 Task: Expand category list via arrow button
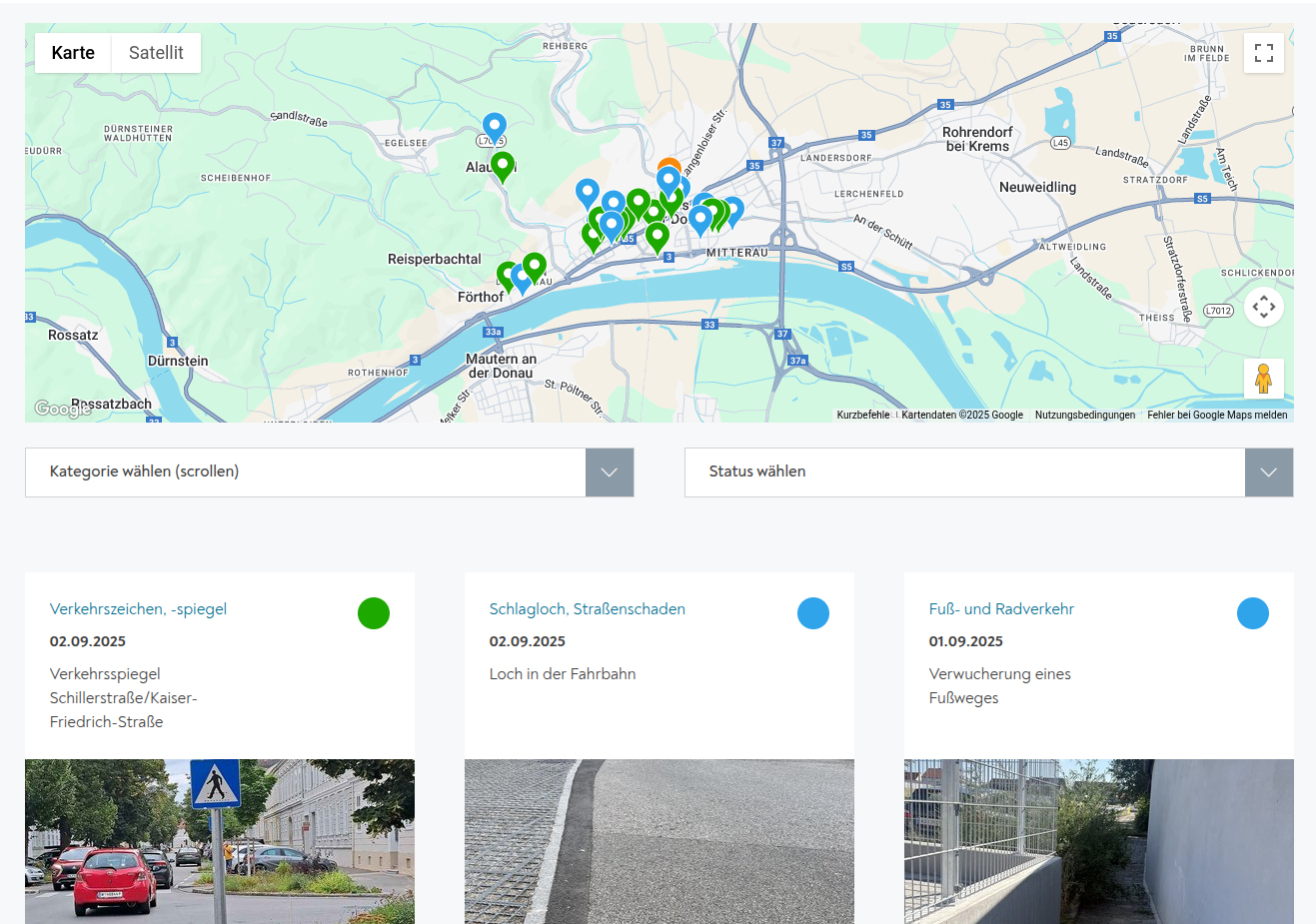click(610, 472)
